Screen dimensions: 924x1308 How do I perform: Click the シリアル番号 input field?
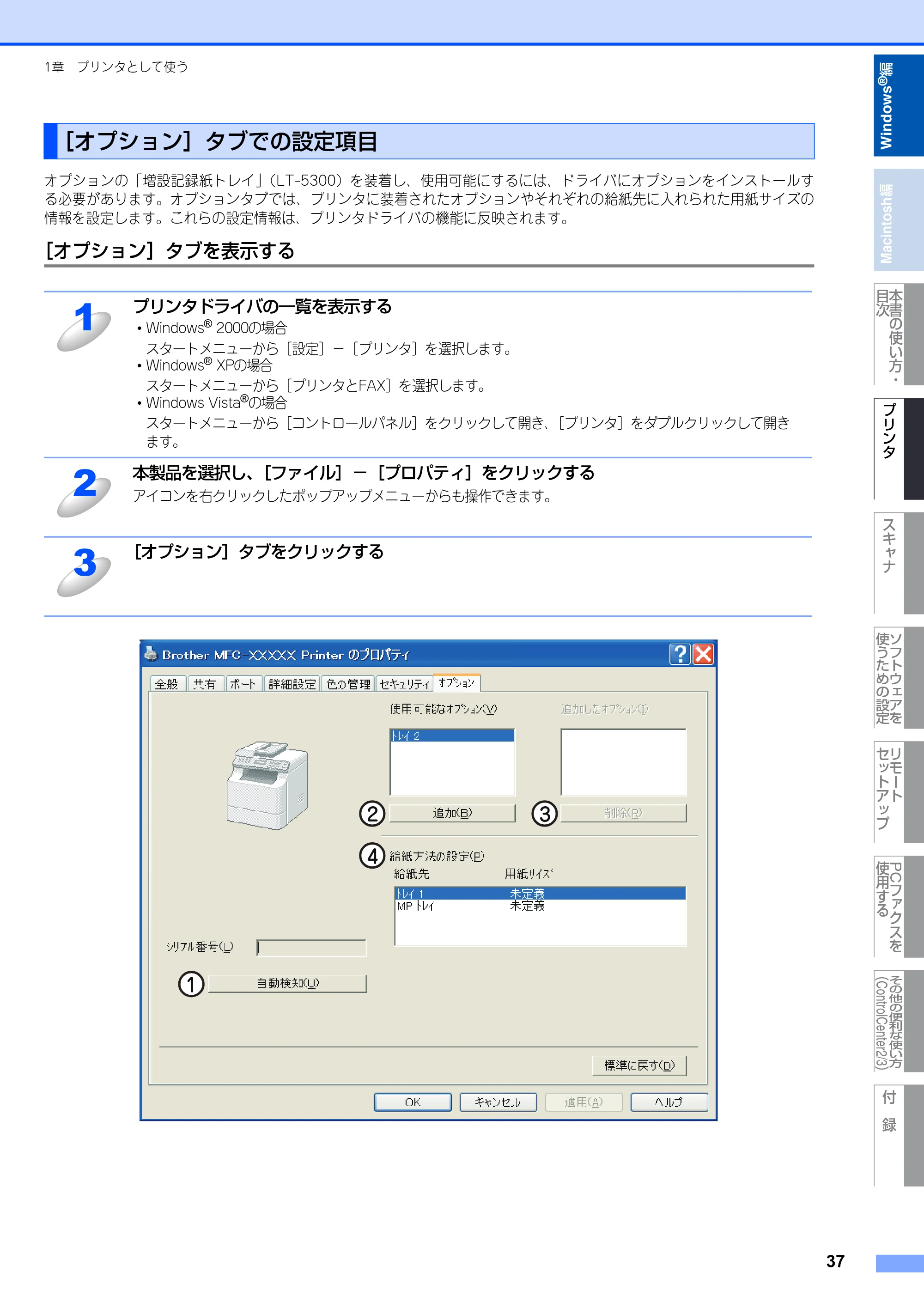[311, 948]
